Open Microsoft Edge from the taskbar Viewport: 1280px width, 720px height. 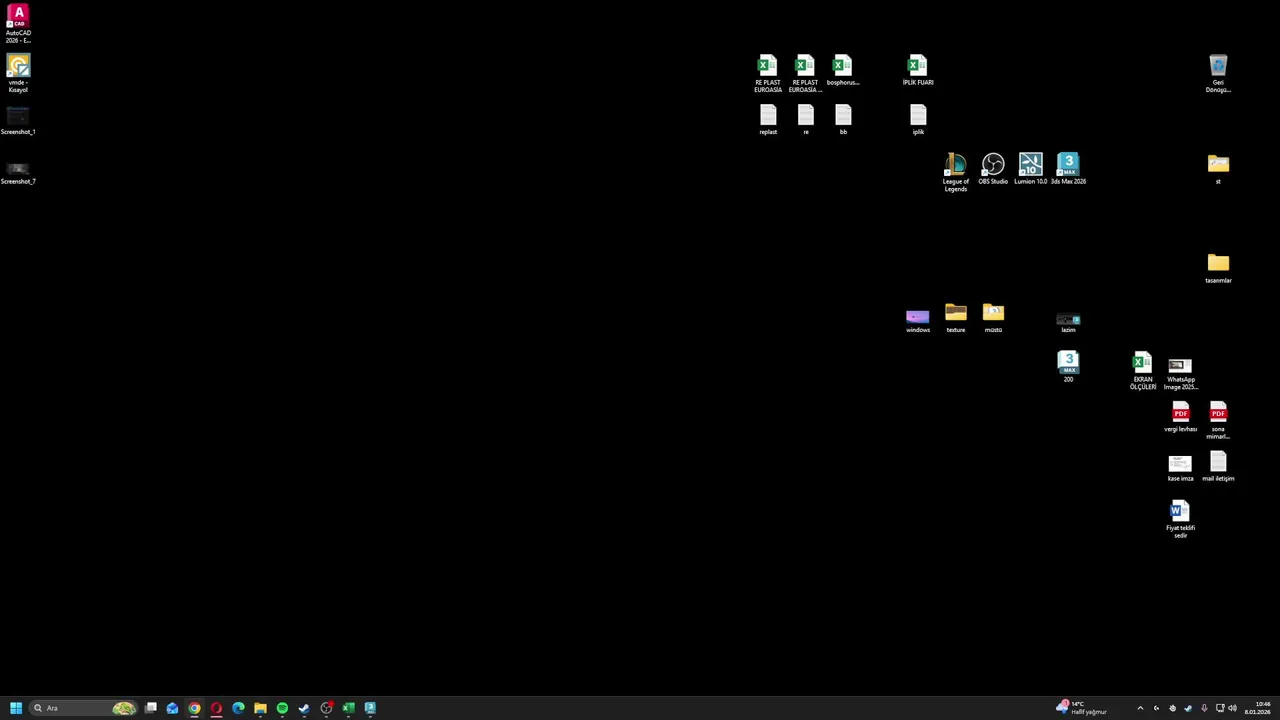tap(238, 708)
